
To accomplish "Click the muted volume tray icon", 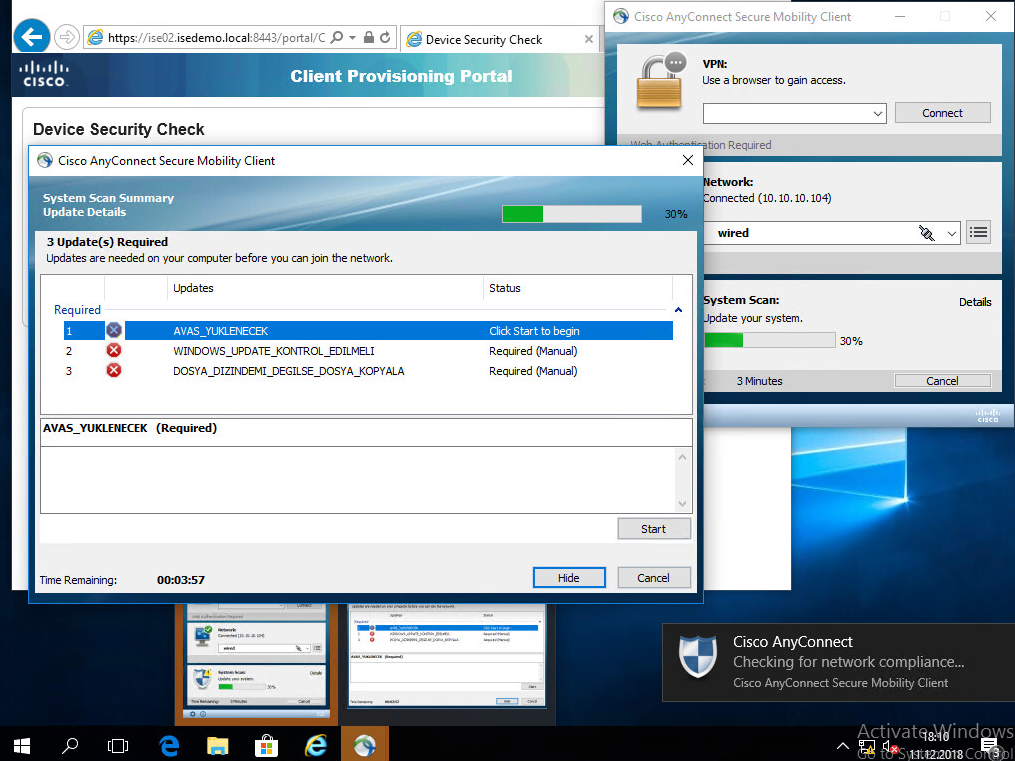I will click(890, 747).
